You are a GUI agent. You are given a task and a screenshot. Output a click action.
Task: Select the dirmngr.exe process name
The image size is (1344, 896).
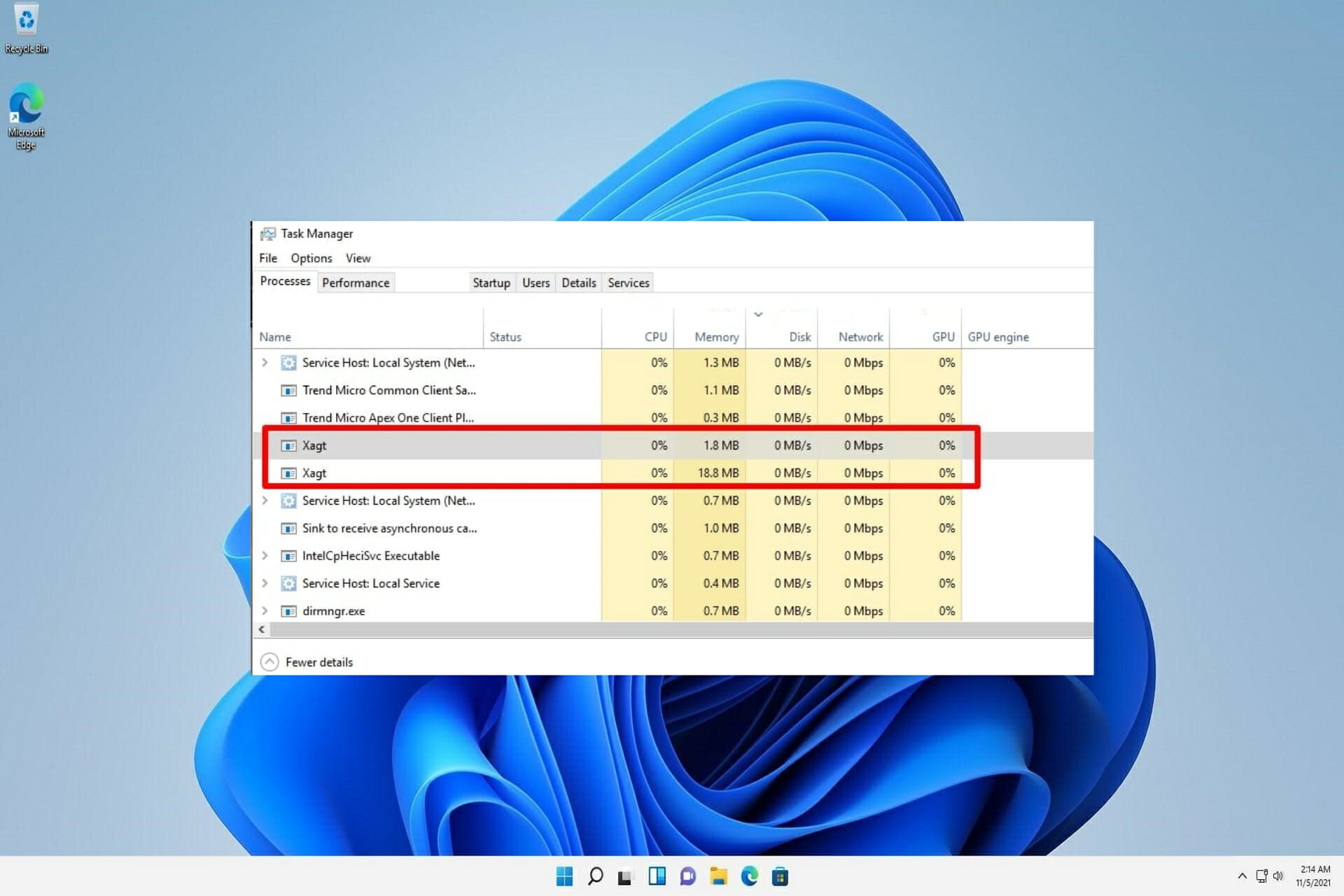333,611
